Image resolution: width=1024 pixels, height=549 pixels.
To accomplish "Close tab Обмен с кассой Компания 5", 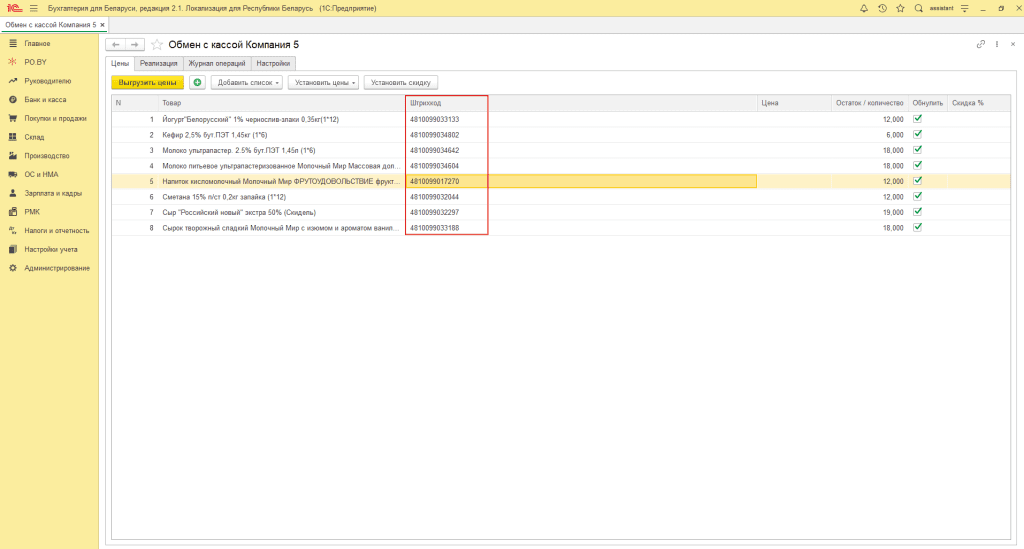I will pos(103,25).
